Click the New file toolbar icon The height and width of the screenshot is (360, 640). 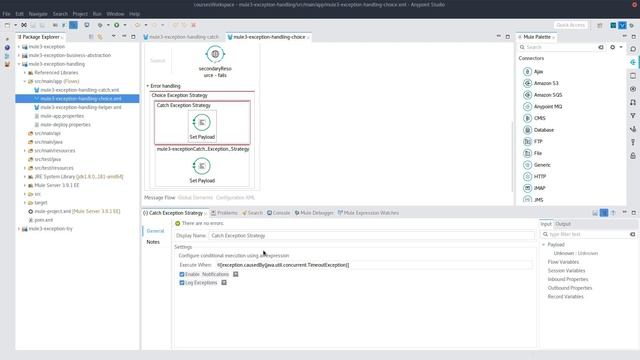(7, 25)
